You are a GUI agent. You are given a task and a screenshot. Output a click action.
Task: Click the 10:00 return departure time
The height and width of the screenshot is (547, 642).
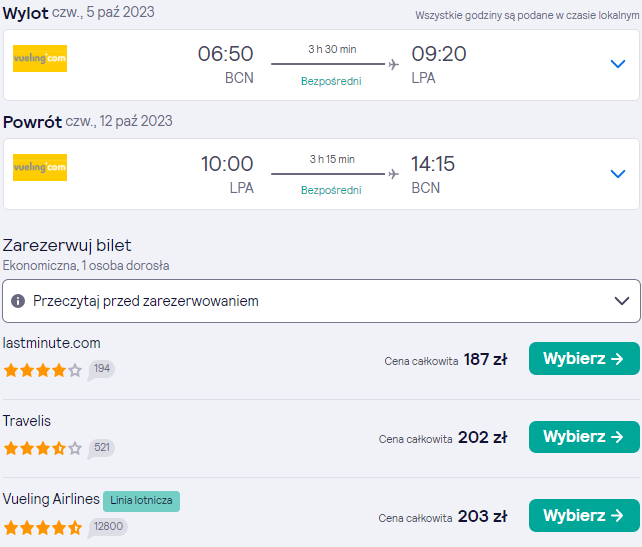227,164
